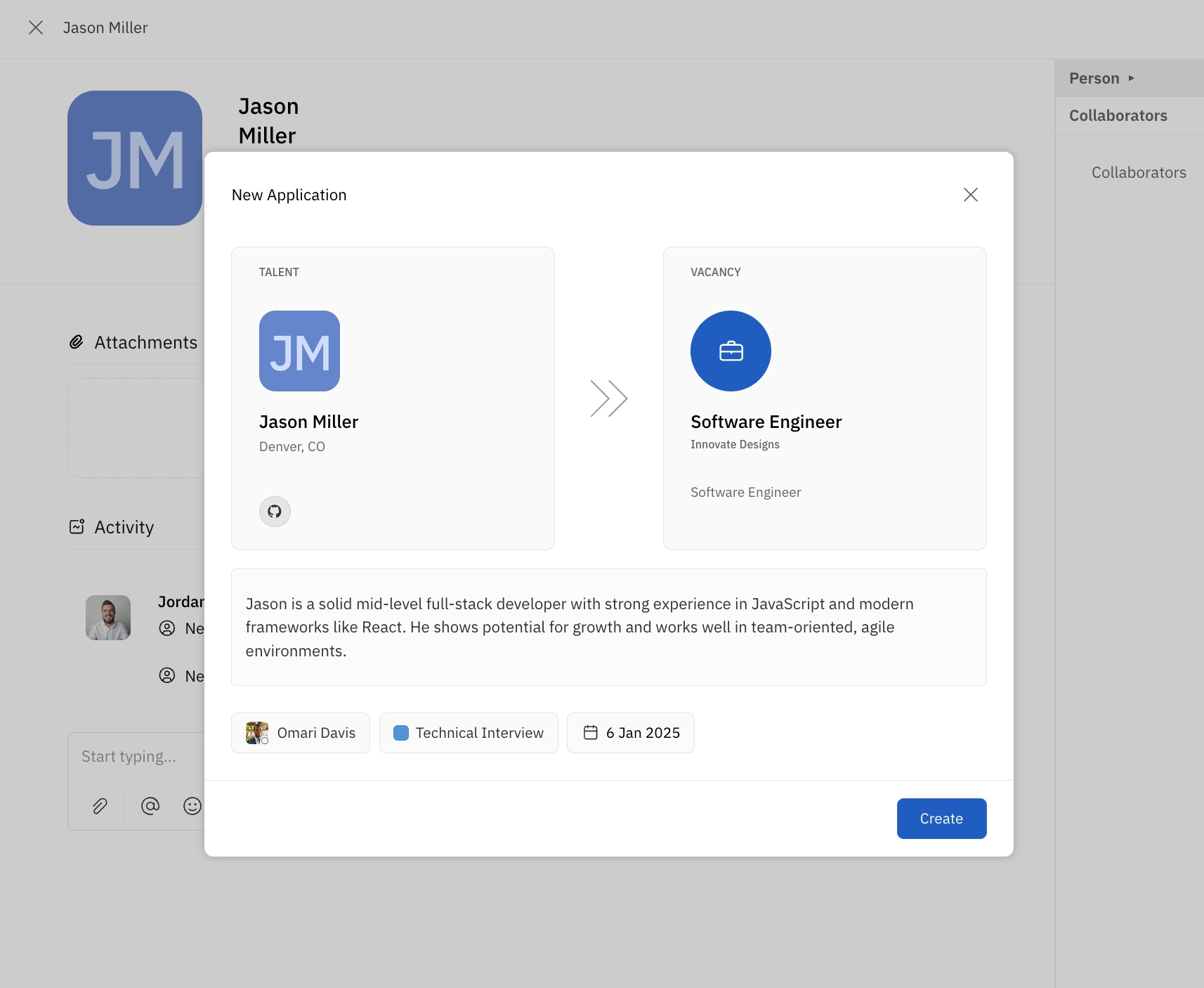The height and width of the screenshot is (988, 1204).
Task: Click the Activity section icon
Action: (77, 526)
